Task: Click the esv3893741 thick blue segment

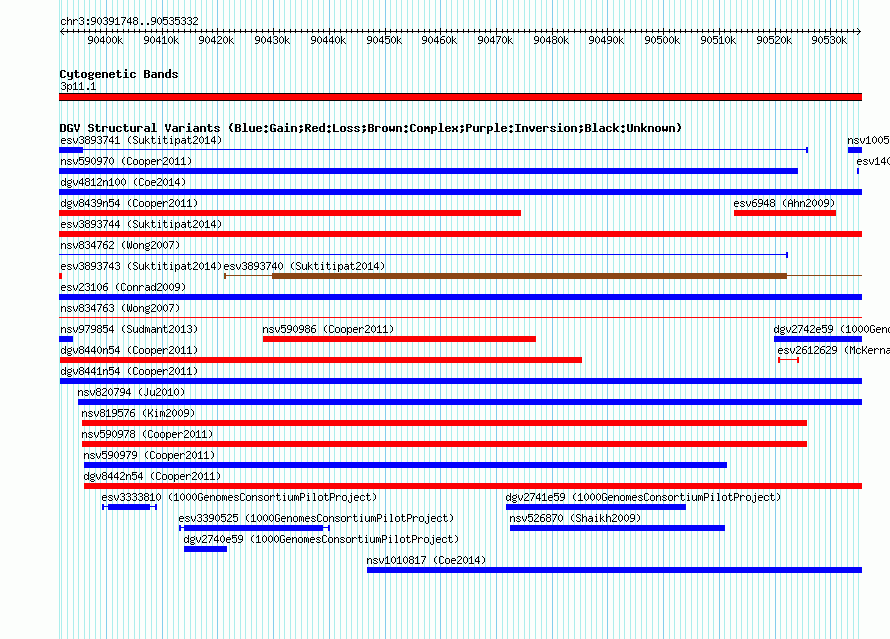Action: [x=71, y=150]
